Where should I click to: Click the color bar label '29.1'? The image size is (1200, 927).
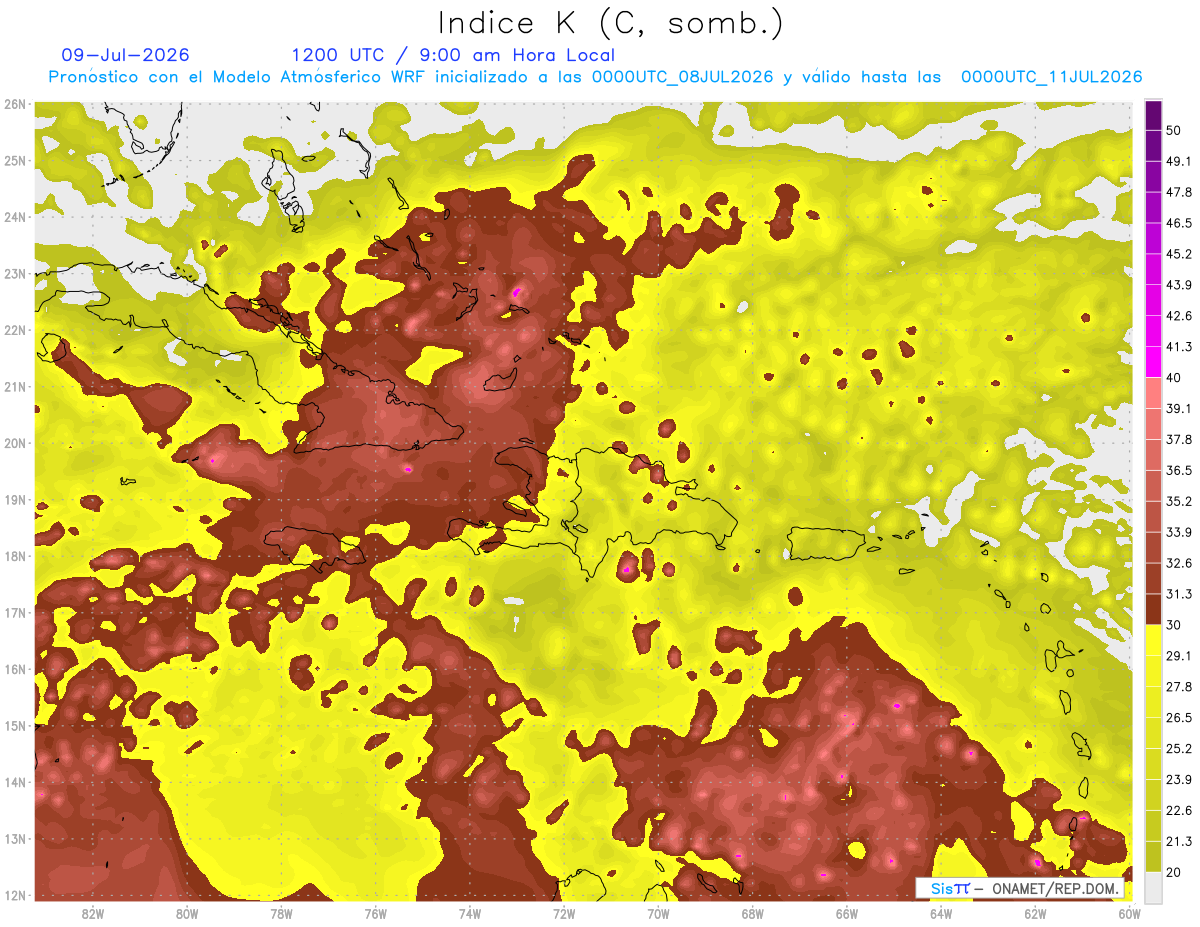[1178, 656]
